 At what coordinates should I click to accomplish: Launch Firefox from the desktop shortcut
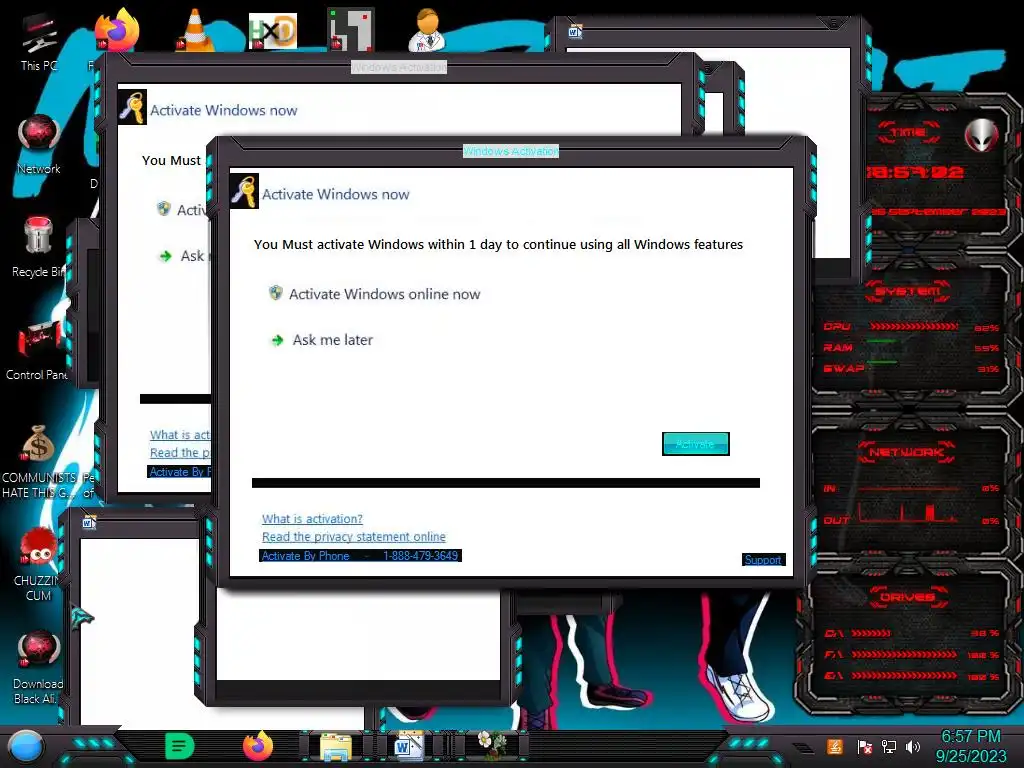[118, 29]
